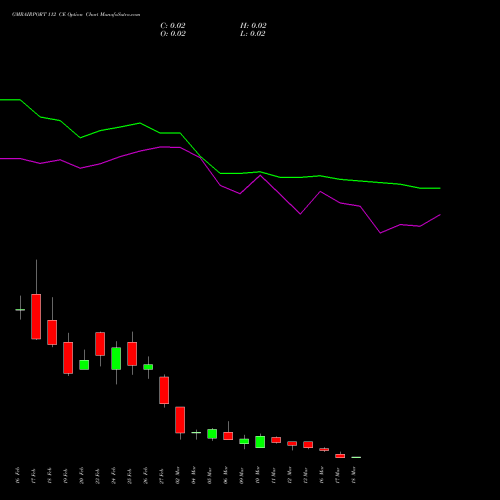Select the red candle for 02 Mar
This screenshot has height=500, width=500.
tap(180, 420)
